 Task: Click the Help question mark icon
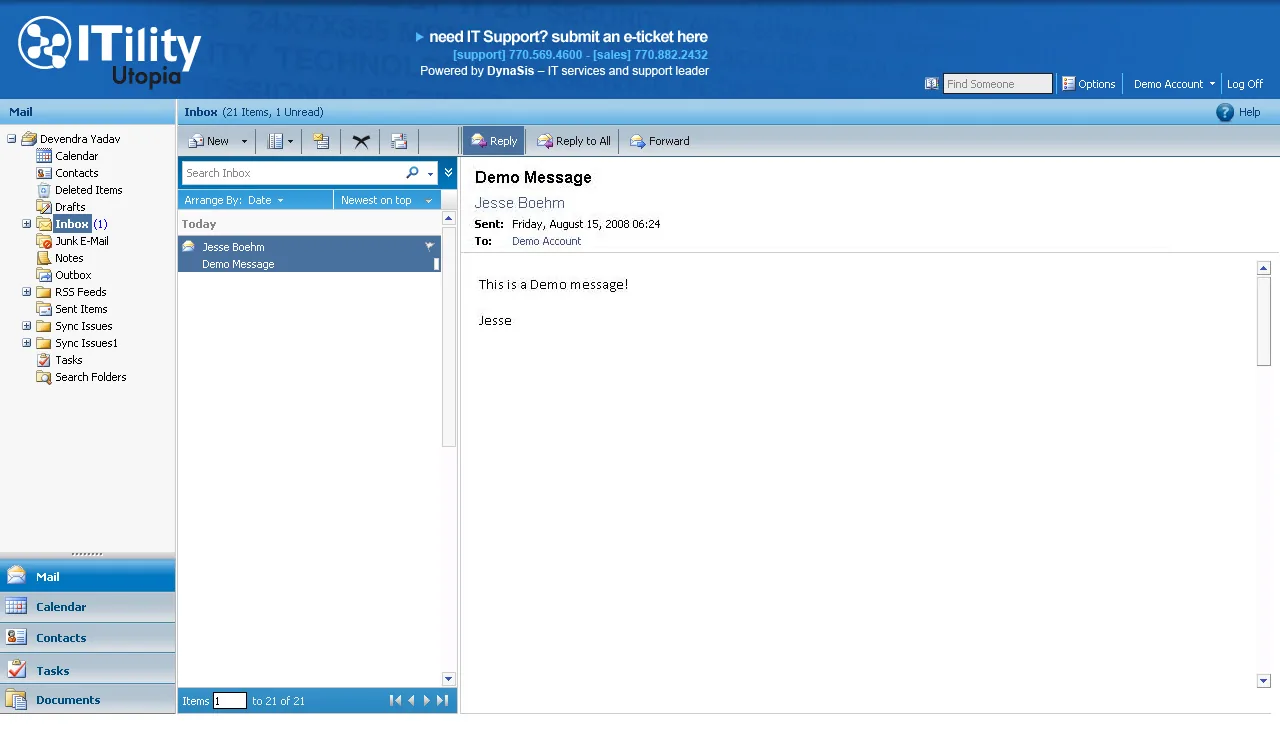1225,112
